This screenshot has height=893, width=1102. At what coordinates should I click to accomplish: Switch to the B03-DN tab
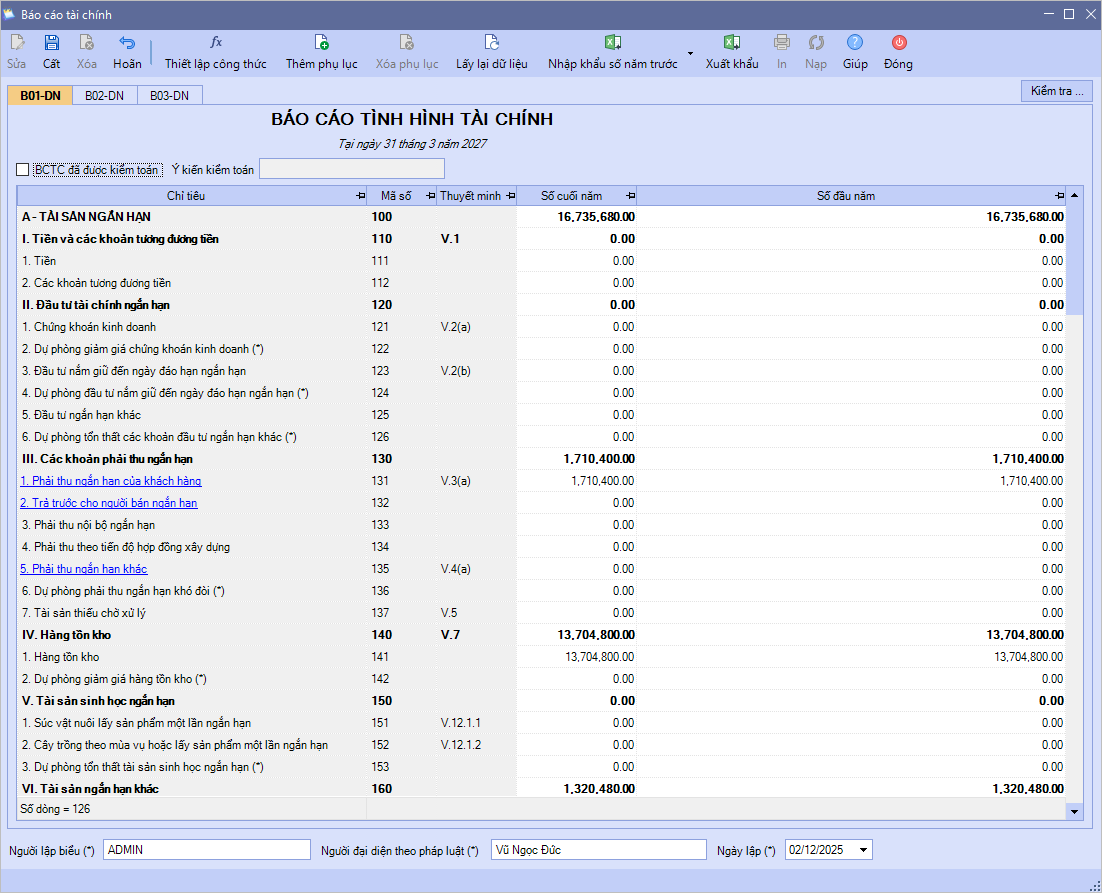point(169,96)
